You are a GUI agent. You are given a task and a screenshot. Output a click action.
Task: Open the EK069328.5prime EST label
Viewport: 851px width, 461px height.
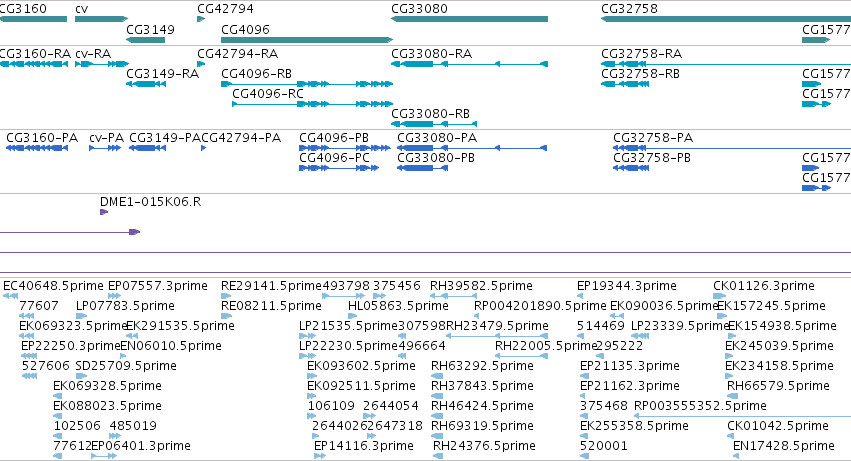point(107,387)
